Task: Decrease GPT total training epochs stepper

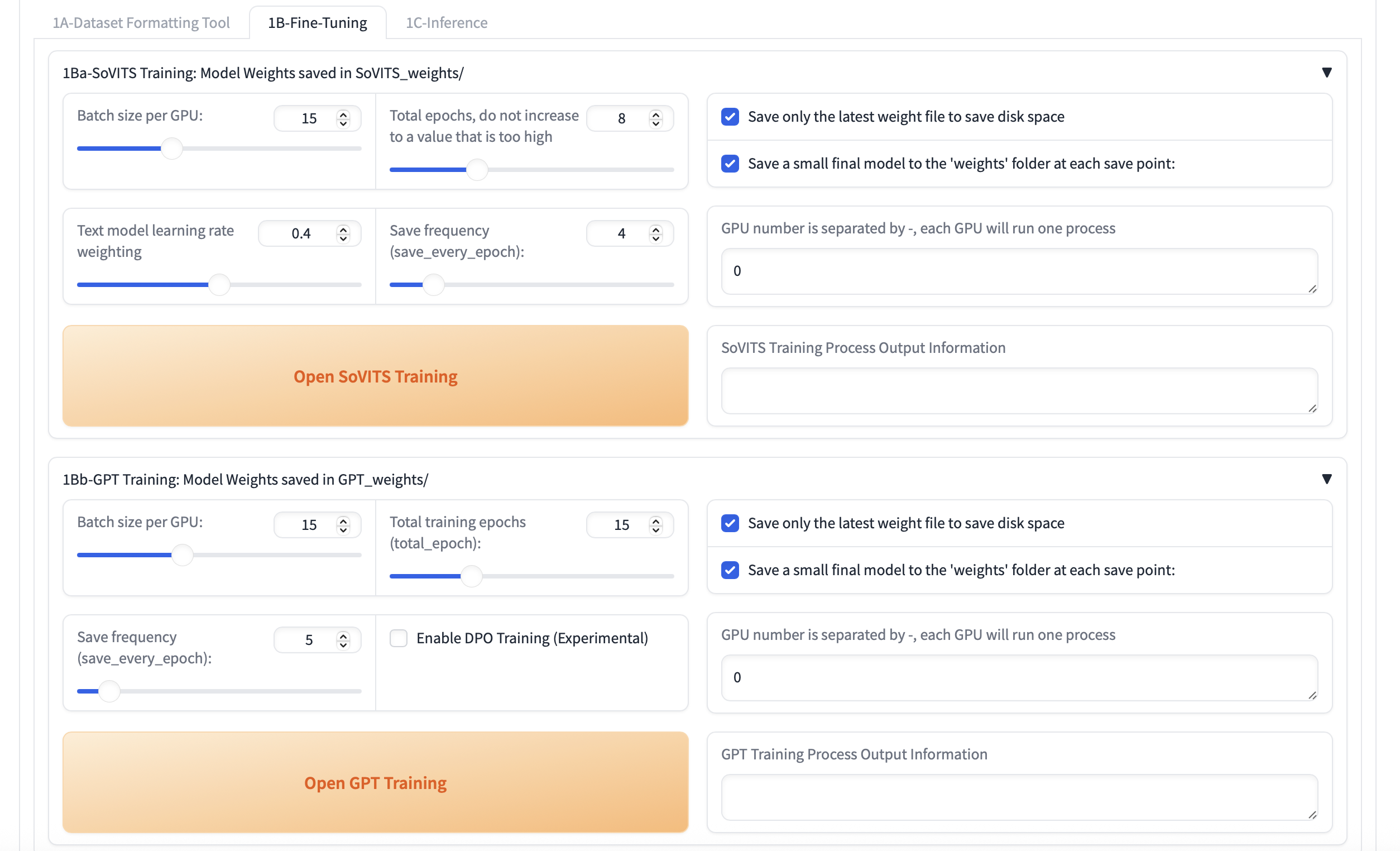Action: coord(656,530)
